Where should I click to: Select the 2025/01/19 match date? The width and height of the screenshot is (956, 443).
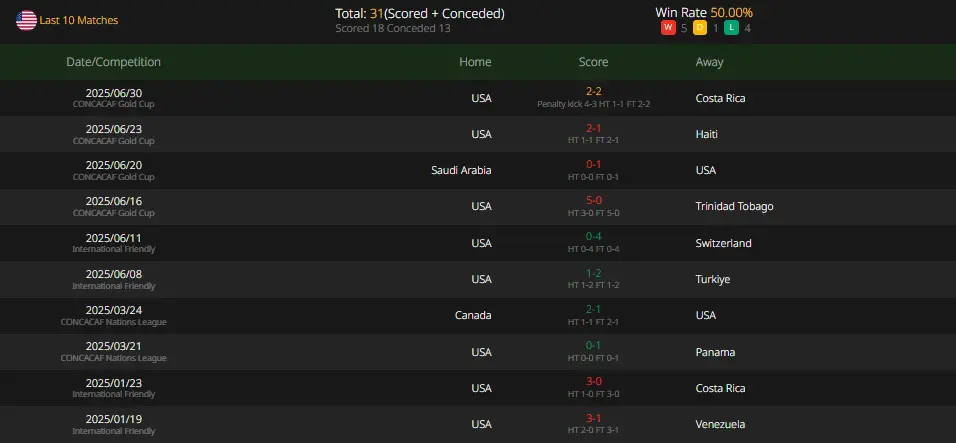pos(113,419)
